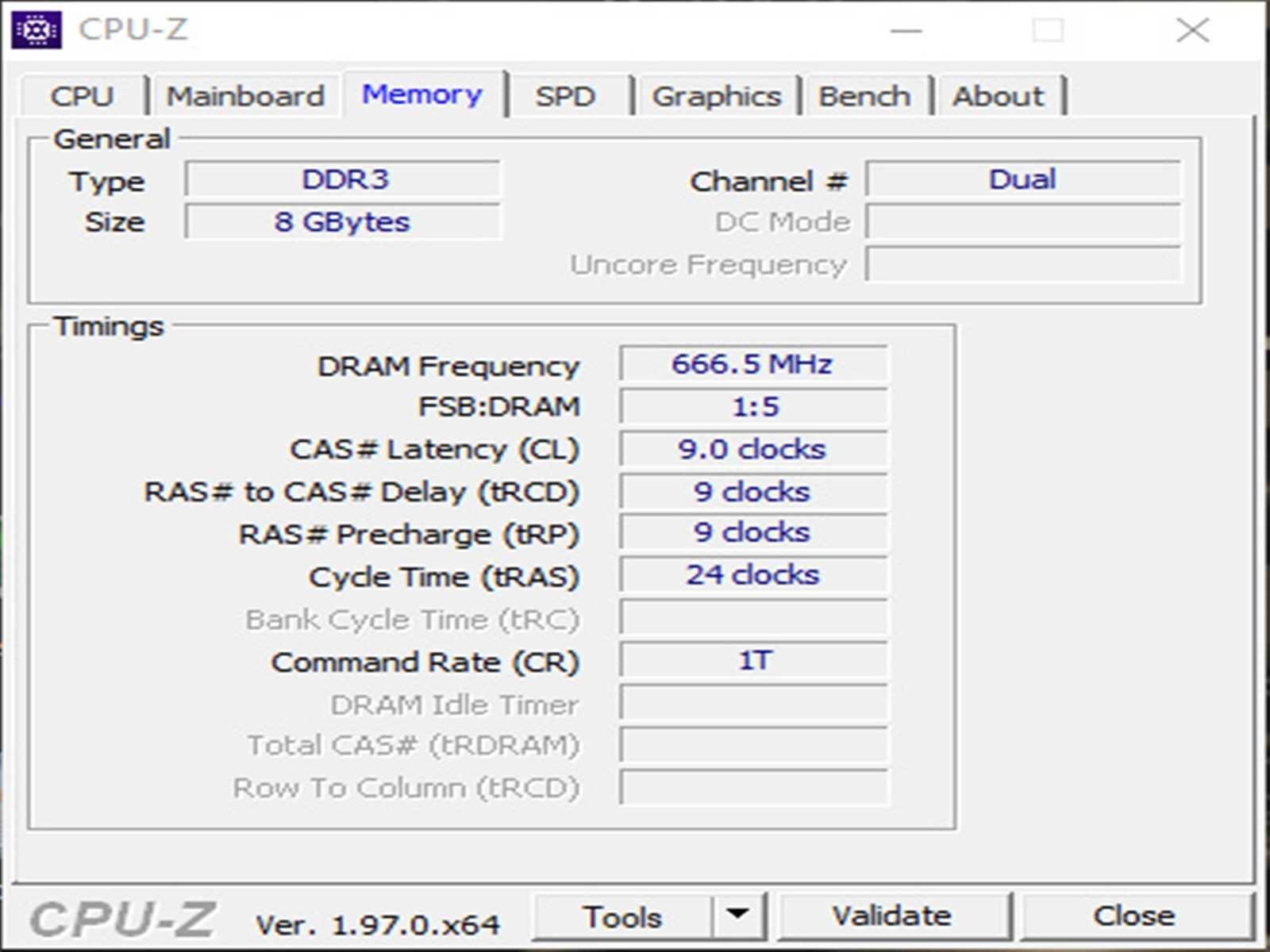Viewport: 1270px width, 952px height.
Task: Click the Tools button
Action: pyautogui.click(x=622, y=917)
